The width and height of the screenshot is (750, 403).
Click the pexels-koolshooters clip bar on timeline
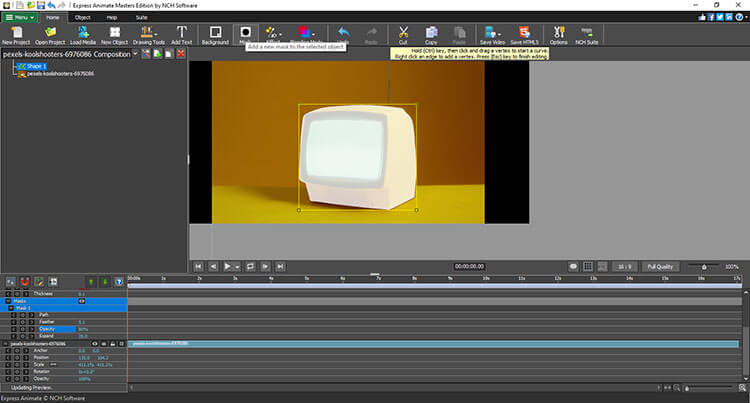434,344
